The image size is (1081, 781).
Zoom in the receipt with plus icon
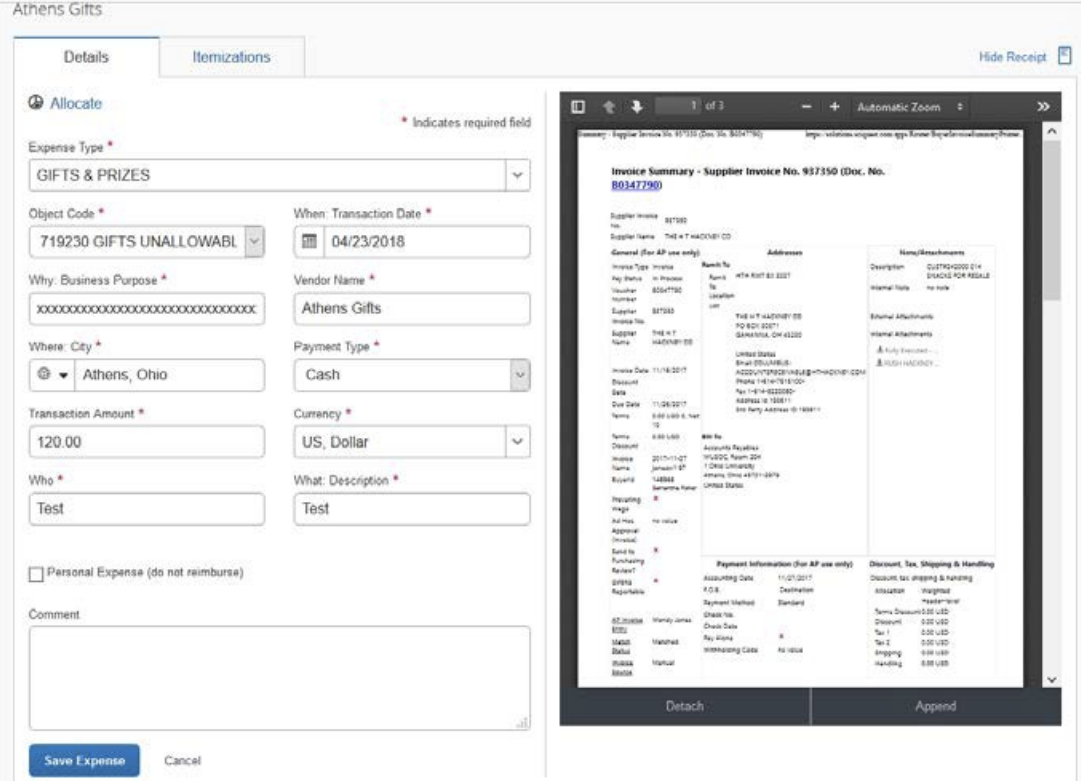833,106
